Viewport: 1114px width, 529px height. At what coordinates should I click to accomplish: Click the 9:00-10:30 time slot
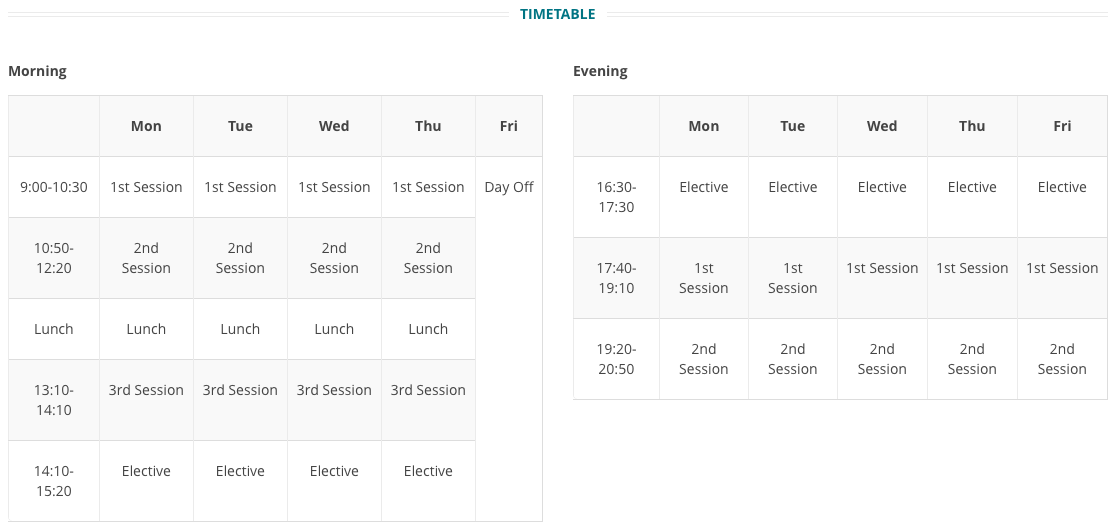pos(54,187)
